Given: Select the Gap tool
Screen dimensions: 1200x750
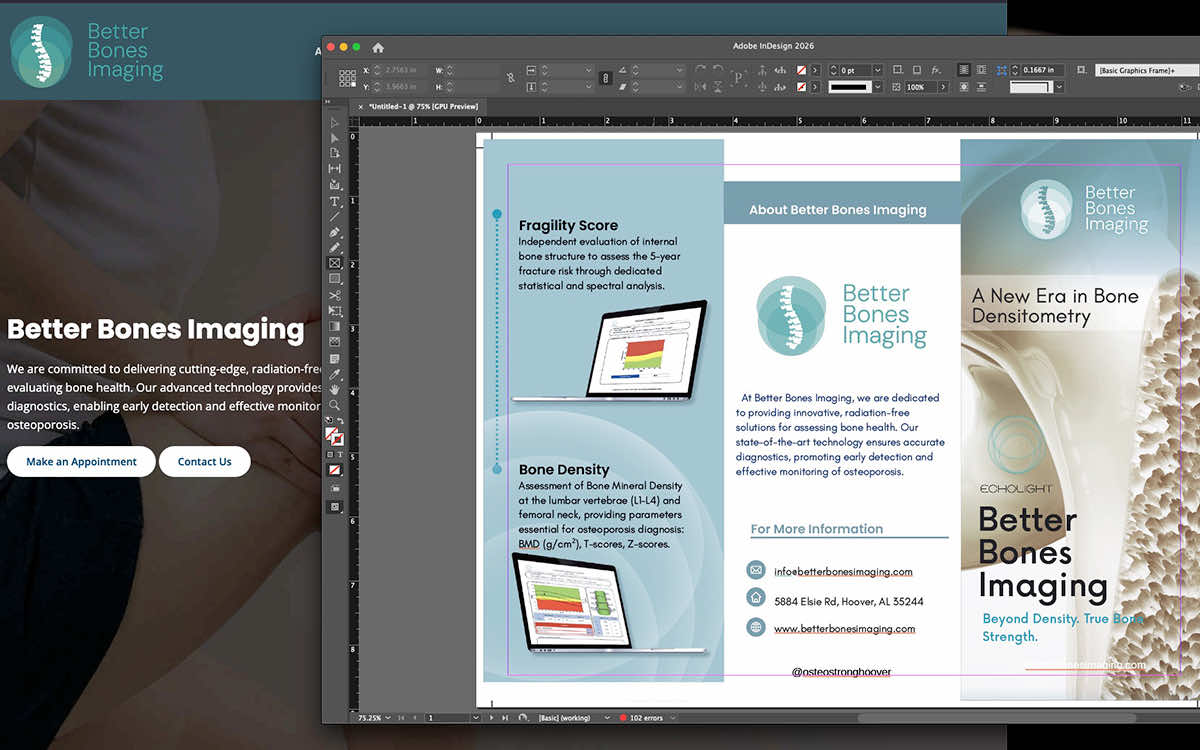Looking at the screenshot, I should 335,169.
